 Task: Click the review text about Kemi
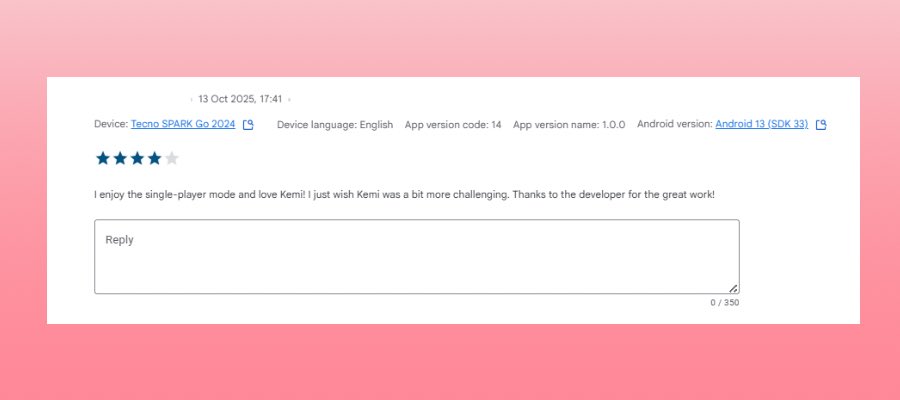point(404,195)
